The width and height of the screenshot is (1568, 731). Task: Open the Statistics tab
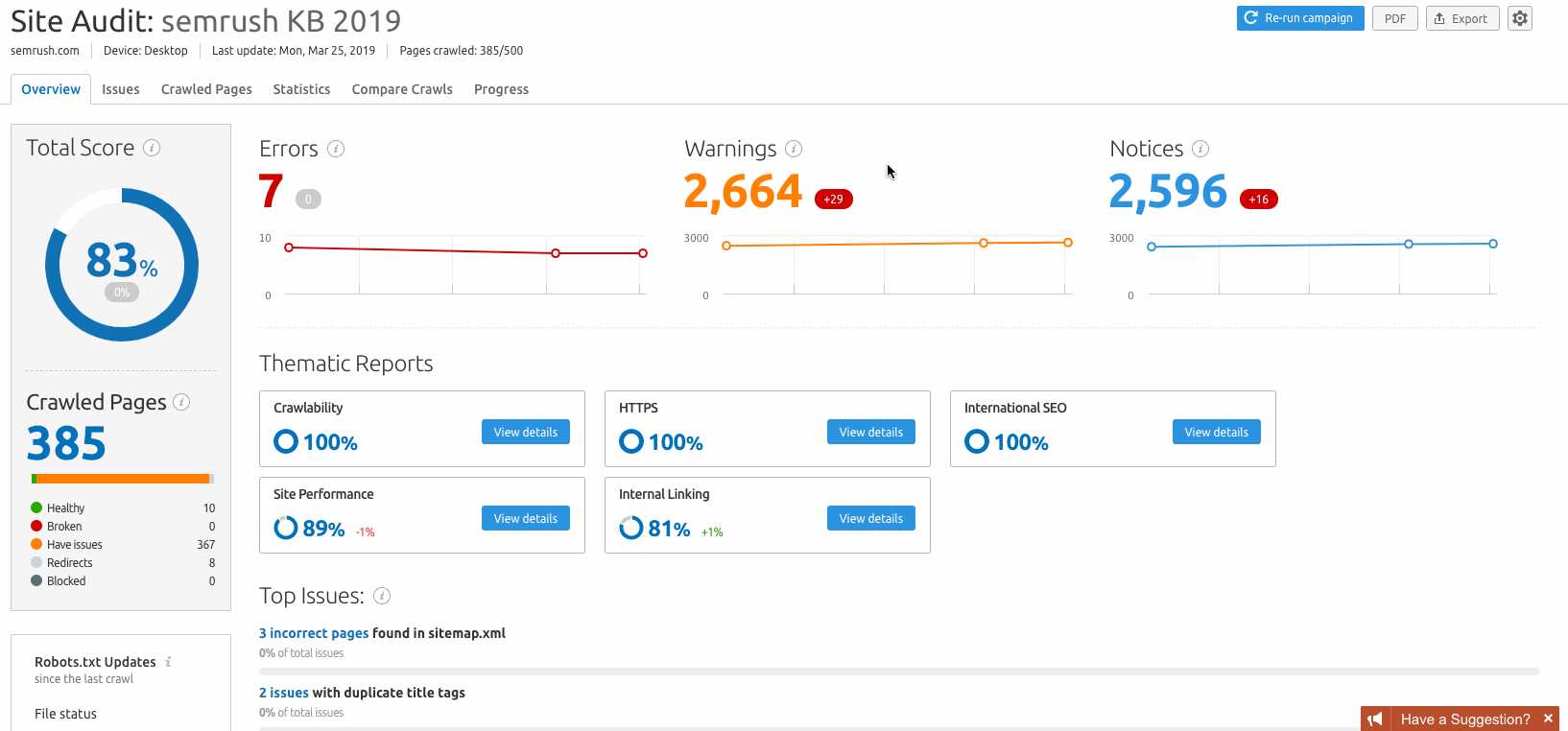(301, 89)
